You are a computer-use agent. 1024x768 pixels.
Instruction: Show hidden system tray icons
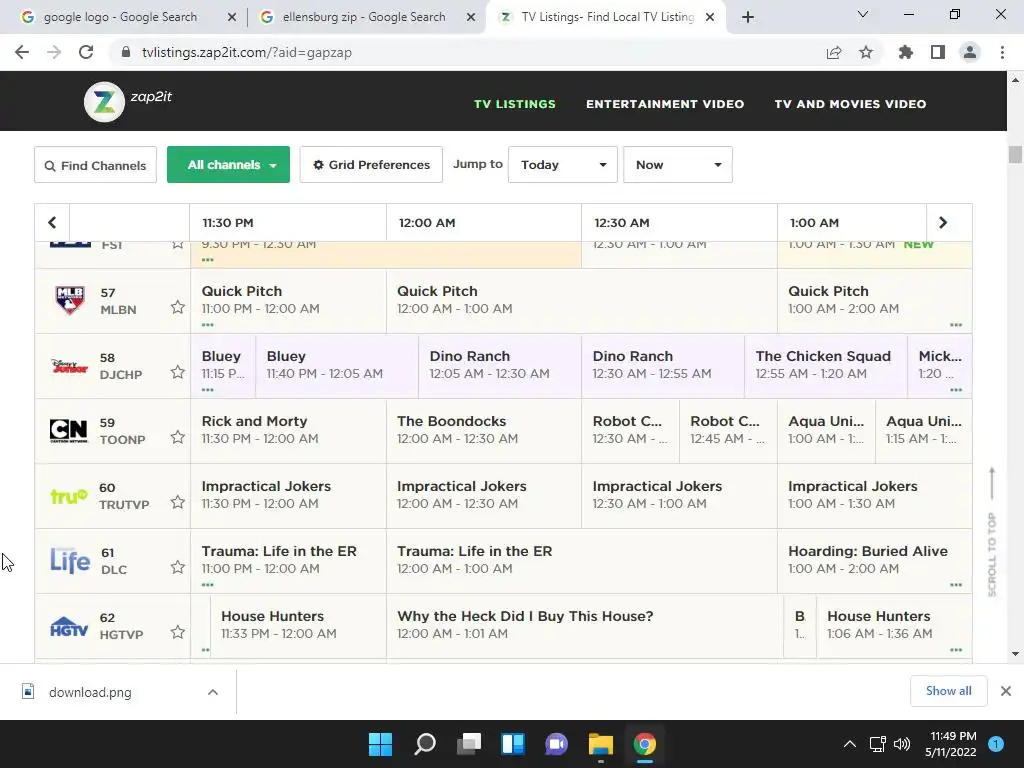(850, 744)
